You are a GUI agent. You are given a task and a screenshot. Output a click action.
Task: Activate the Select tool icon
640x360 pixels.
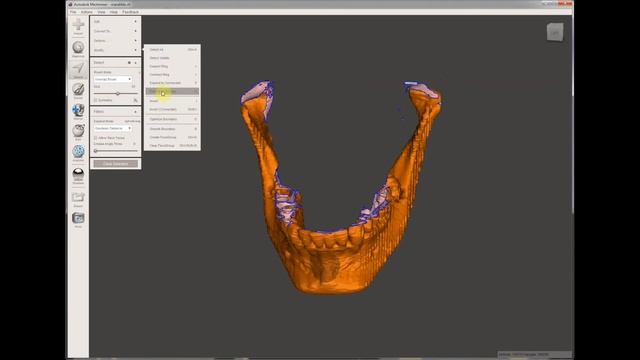coord(78,69)
